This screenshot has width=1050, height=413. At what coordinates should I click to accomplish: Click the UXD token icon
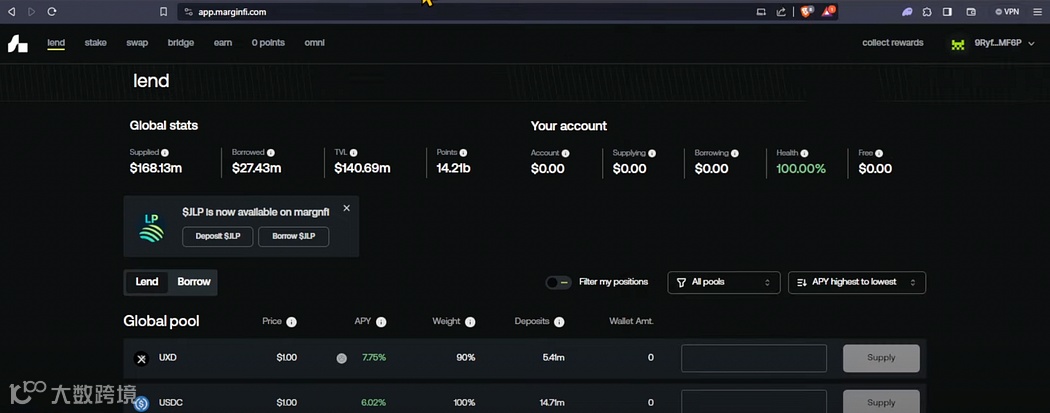pyautogui.click(x=141, y=359)
